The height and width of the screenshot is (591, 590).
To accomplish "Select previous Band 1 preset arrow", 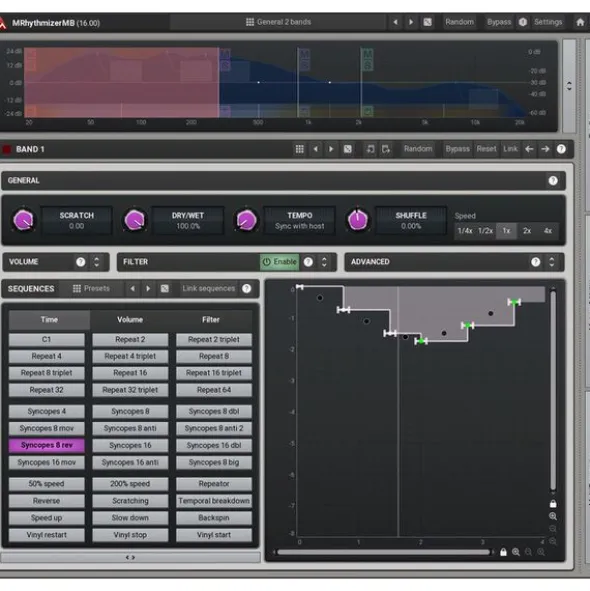I will pyautogui.click(x=316, y=149).
